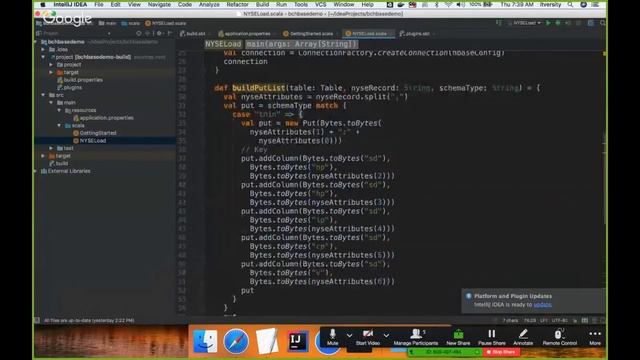Click New Share in Zoom toolbar

458,337
